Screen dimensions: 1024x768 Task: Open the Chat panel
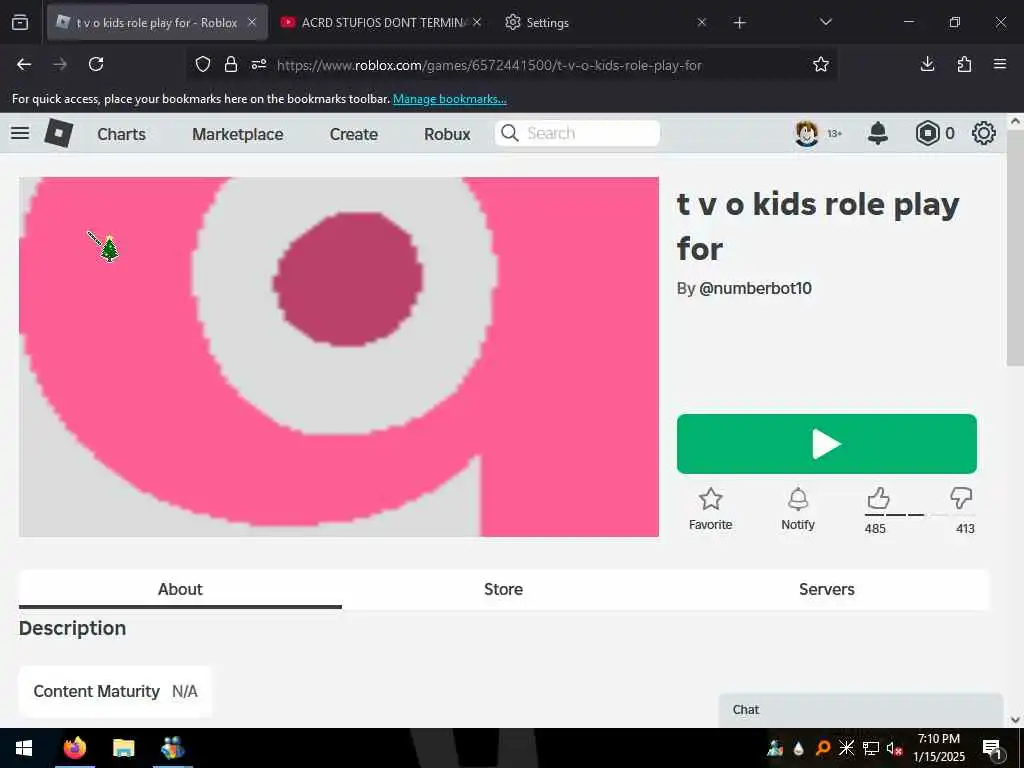(x=861, y=710)
